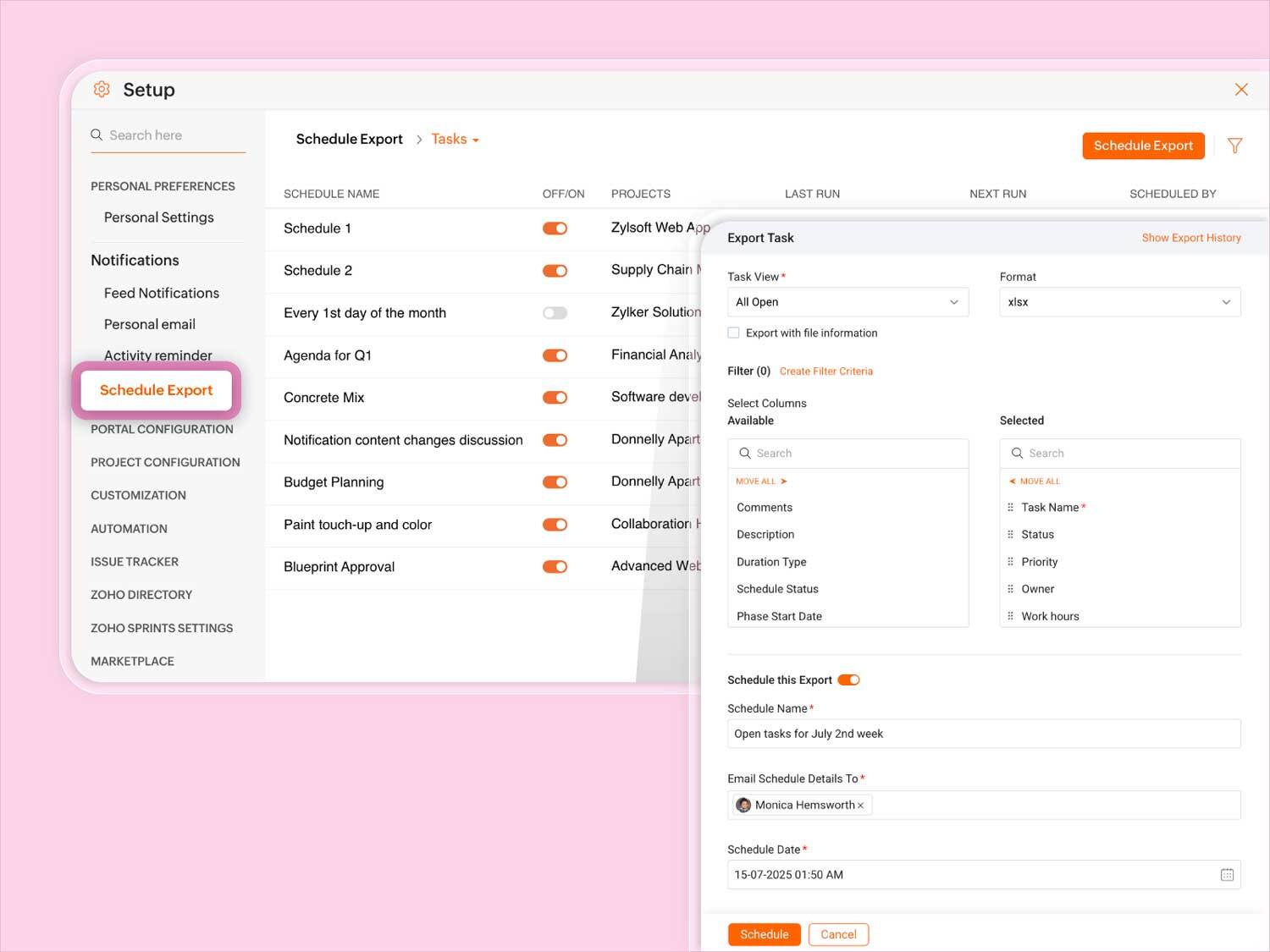
Task: Click the Setup gear icon
Action: point(102,89)
